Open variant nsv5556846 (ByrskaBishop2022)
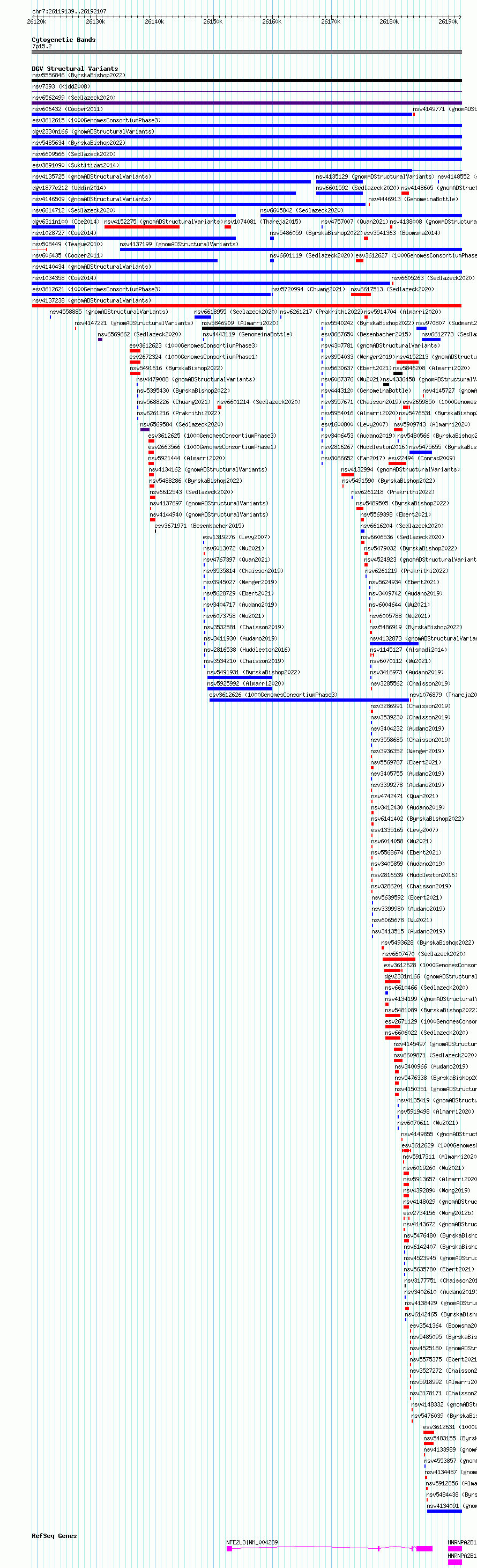Screen dimensions: 477x1568 coord(78,76)
